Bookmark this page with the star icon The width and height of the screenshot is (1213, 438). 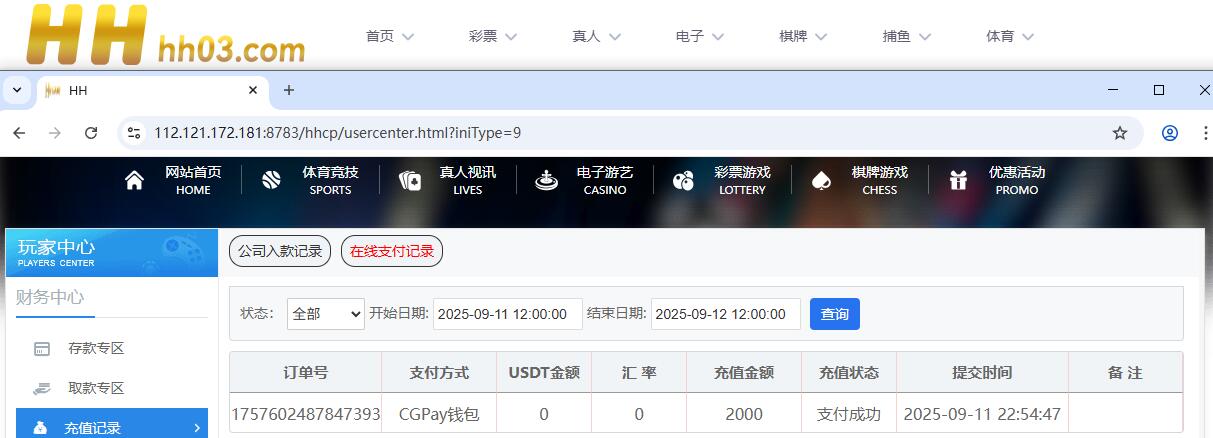click(x=1120, y=133)
